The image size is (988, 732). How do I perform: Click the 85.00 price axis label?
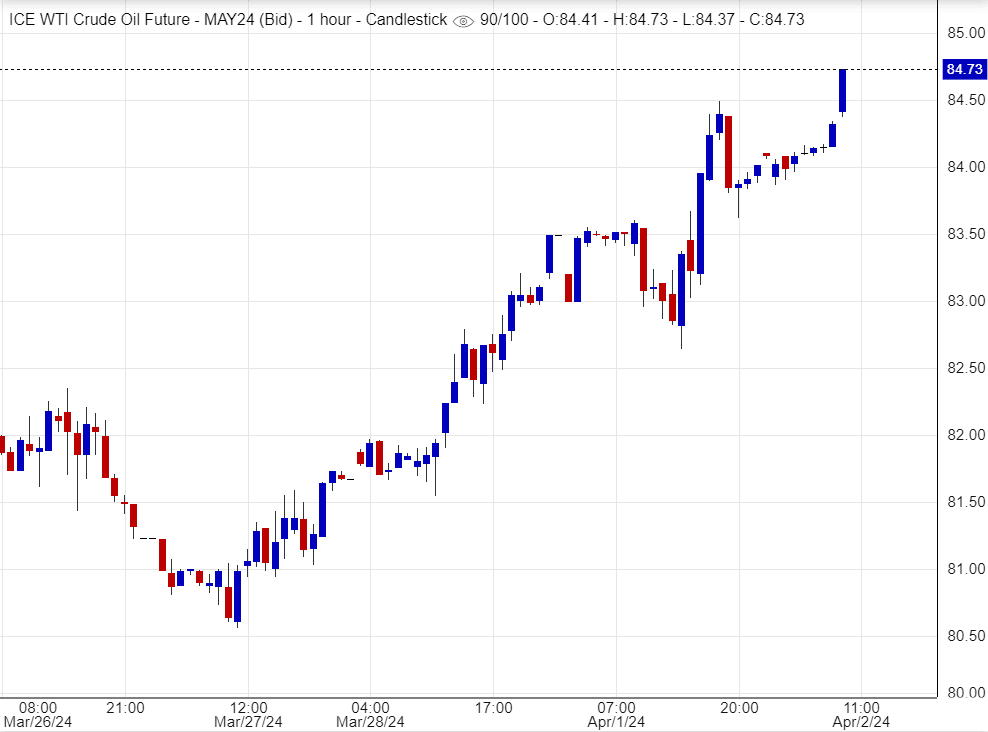point(964,33)
